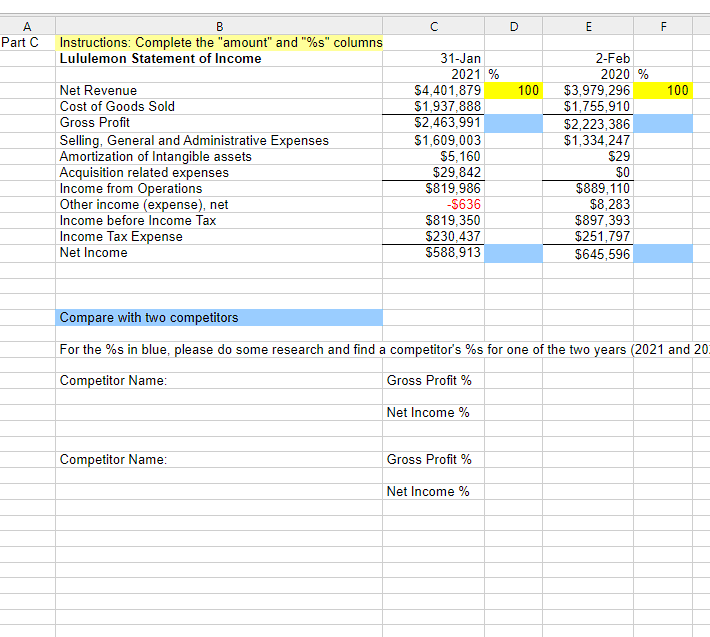Click the Instructions cell with yellow highlight

(219, 43)
